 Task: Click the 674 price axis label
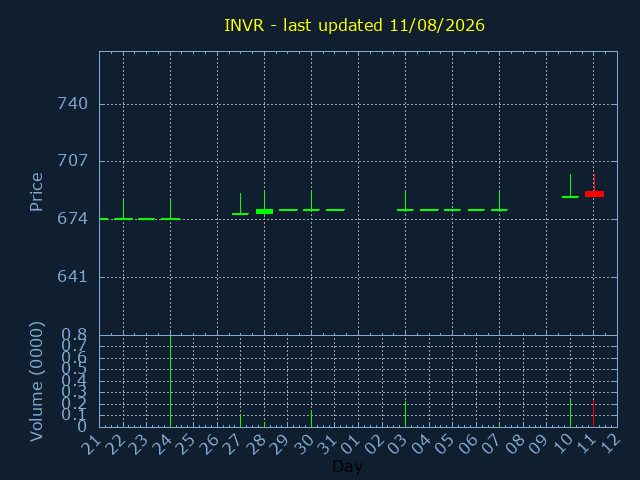coord(72,219)
